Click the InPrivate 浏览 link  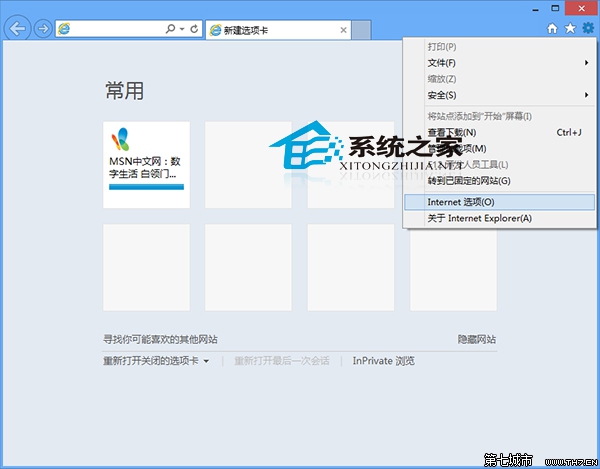pyautogui.click(x=383, y=361)
